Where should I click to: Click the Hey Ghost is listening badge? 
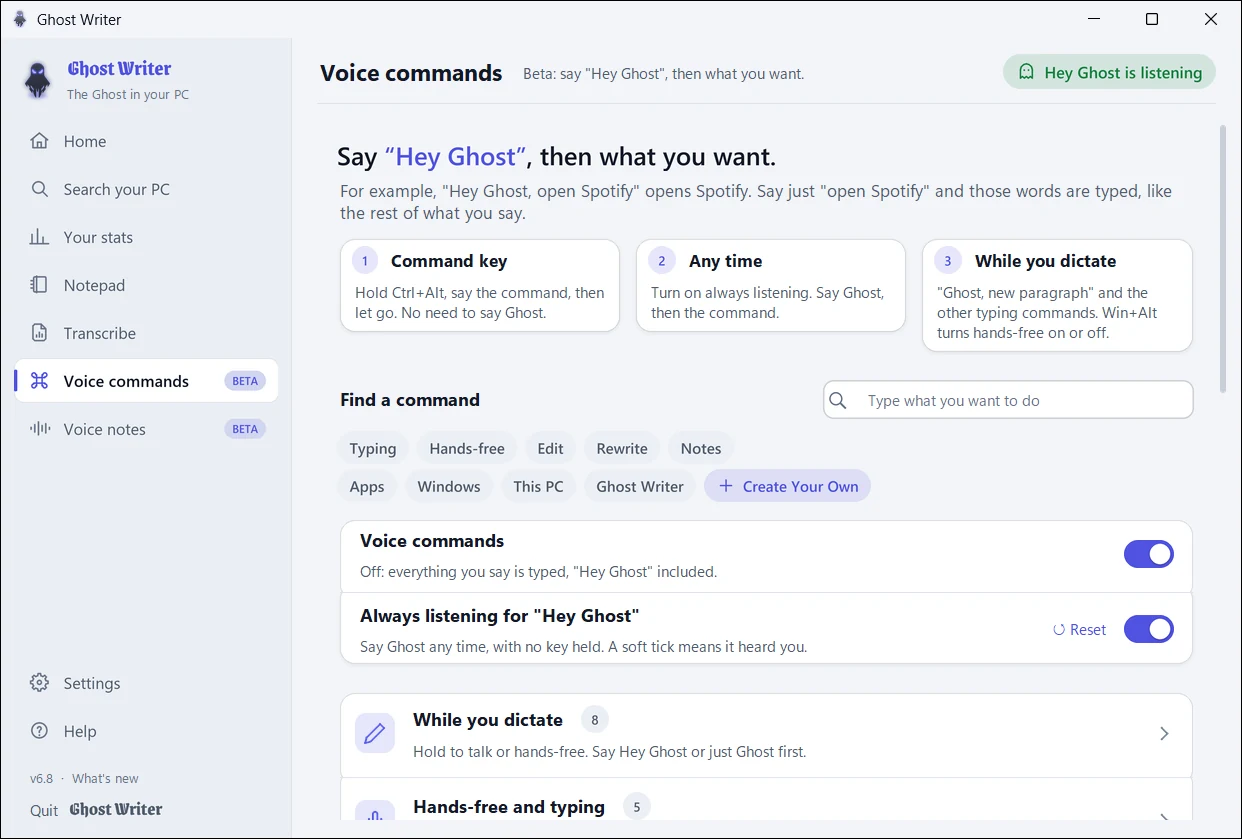pos(1110,72)
